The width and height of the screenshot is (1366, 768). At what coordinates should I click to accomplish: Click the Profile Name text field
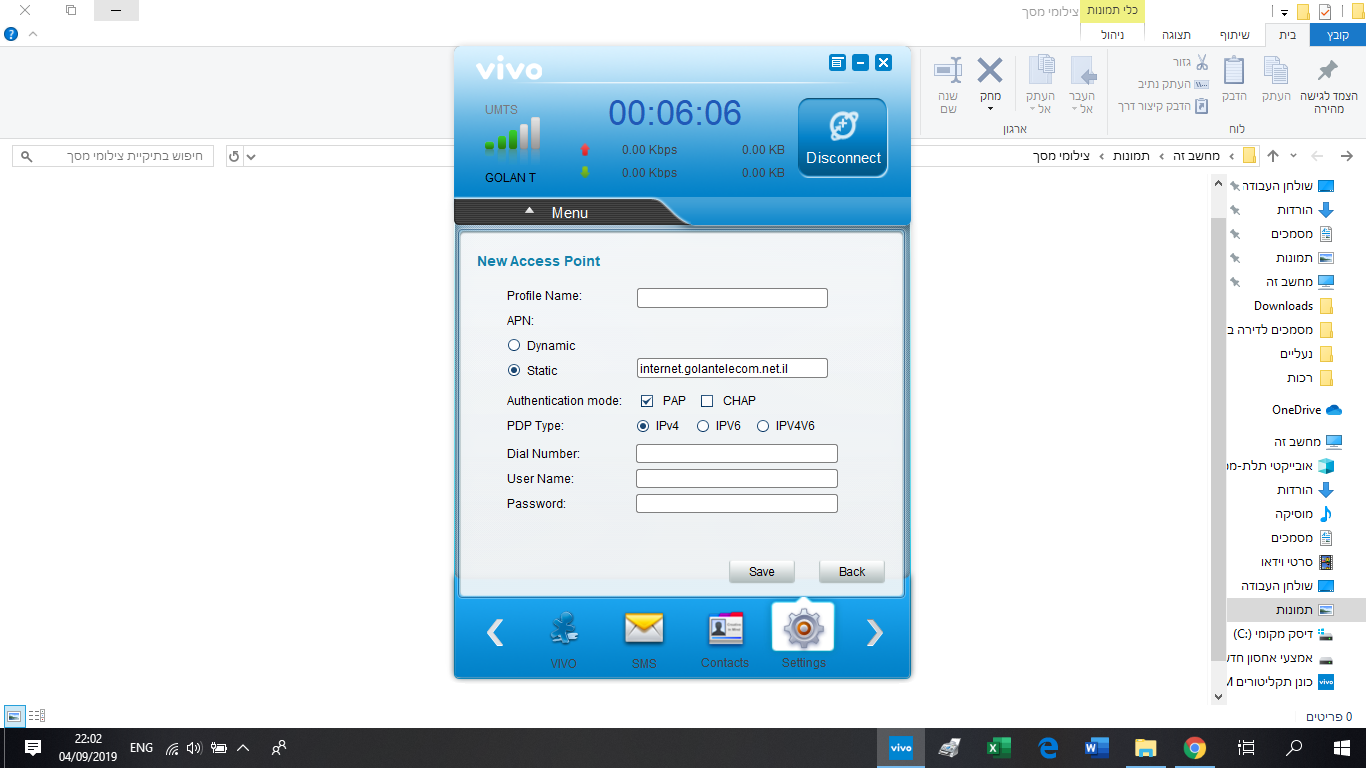point(732,298)
